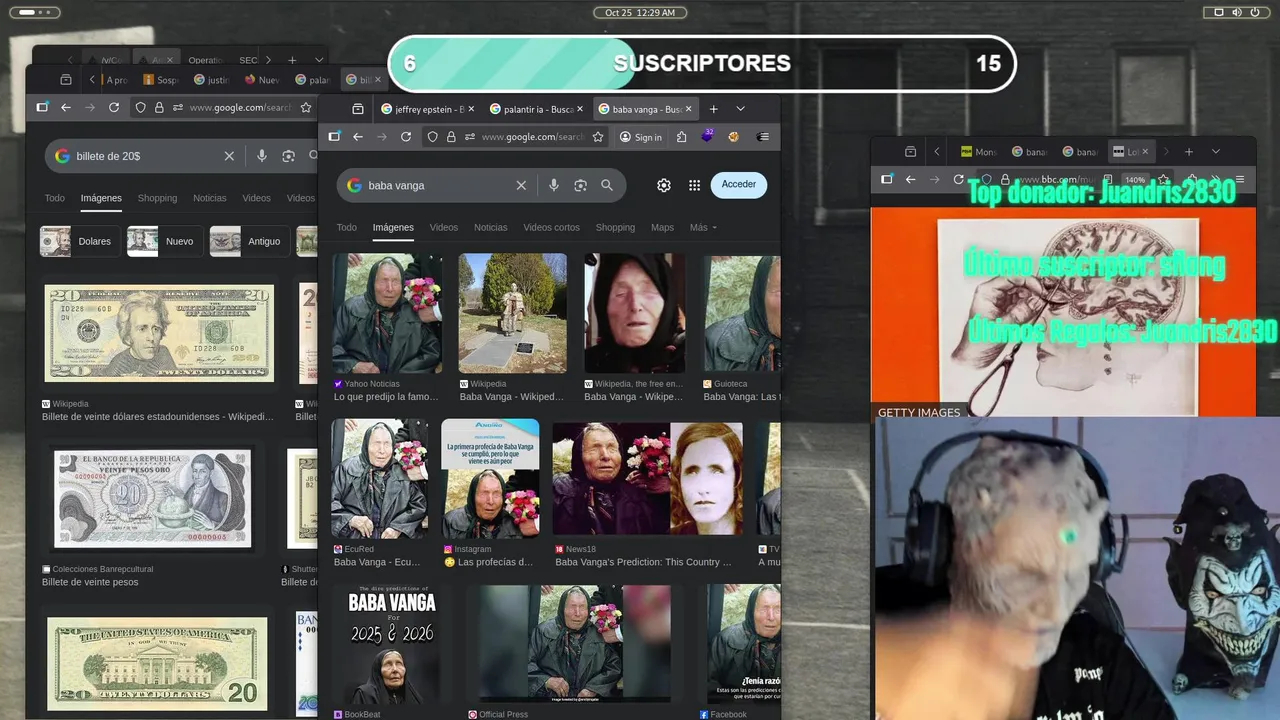Reload the billete de 20$ page
The image size is (1280, 720).
point(114,108)
